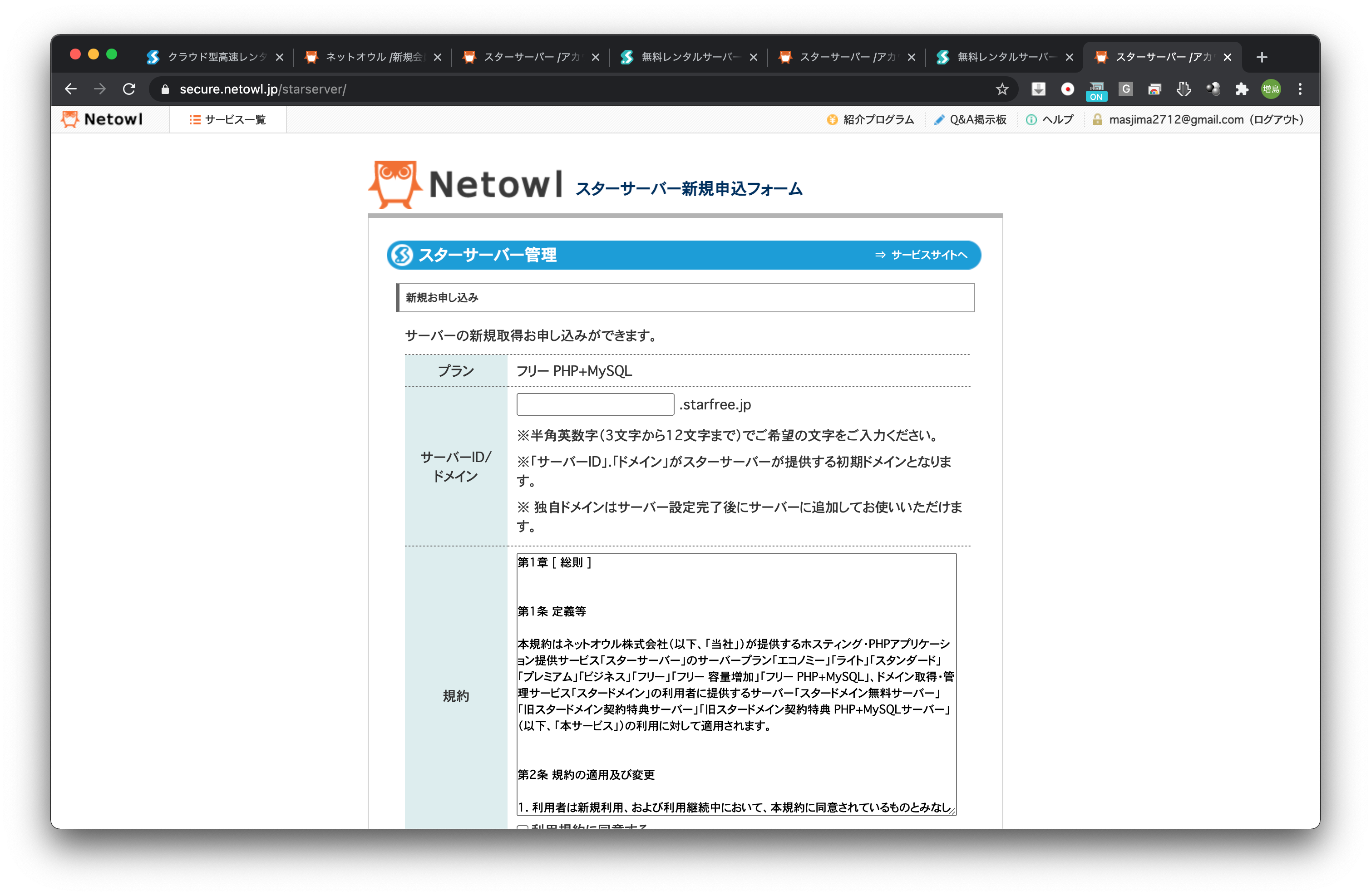
Task: Click the browser forward arrow
Action: click(100, 89)
